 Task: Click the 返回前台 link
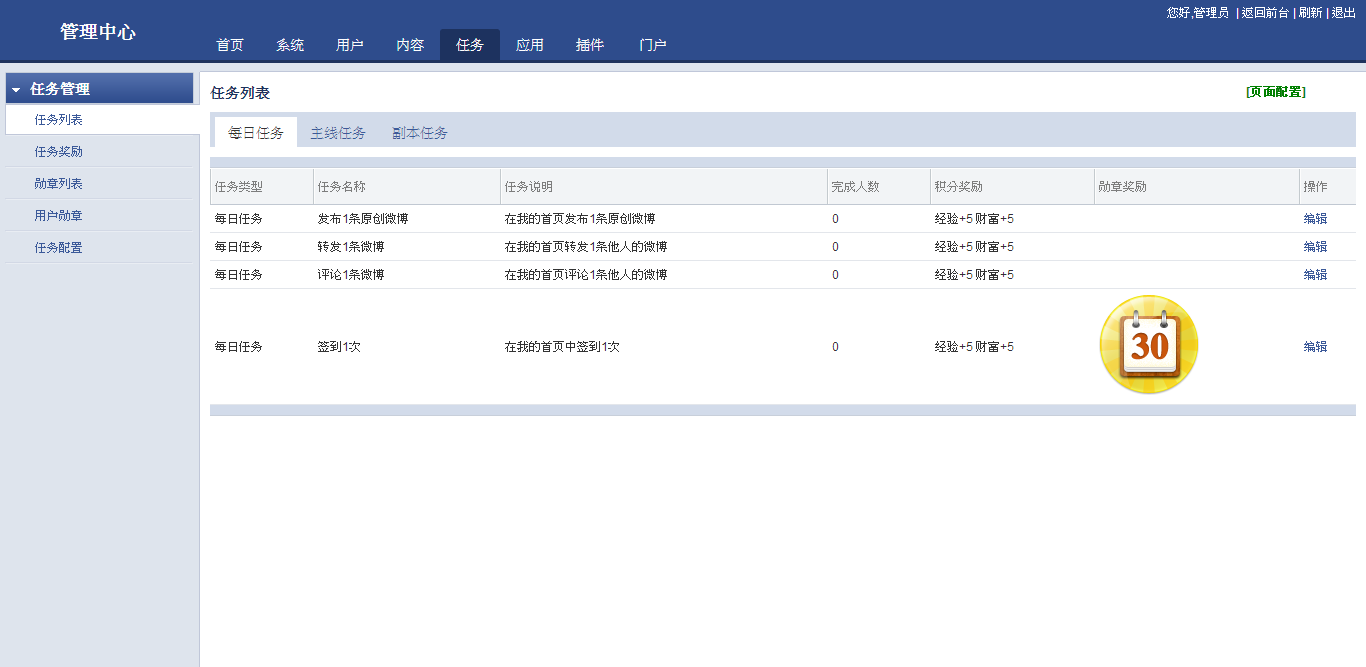click(x=1265, y=13)
